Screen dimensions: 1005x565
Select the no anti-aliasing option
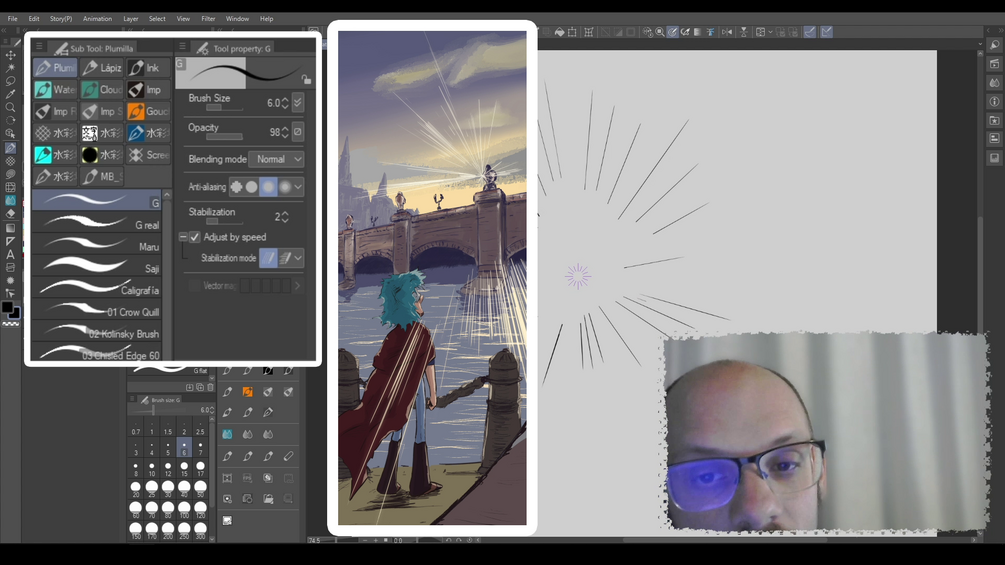237,187
